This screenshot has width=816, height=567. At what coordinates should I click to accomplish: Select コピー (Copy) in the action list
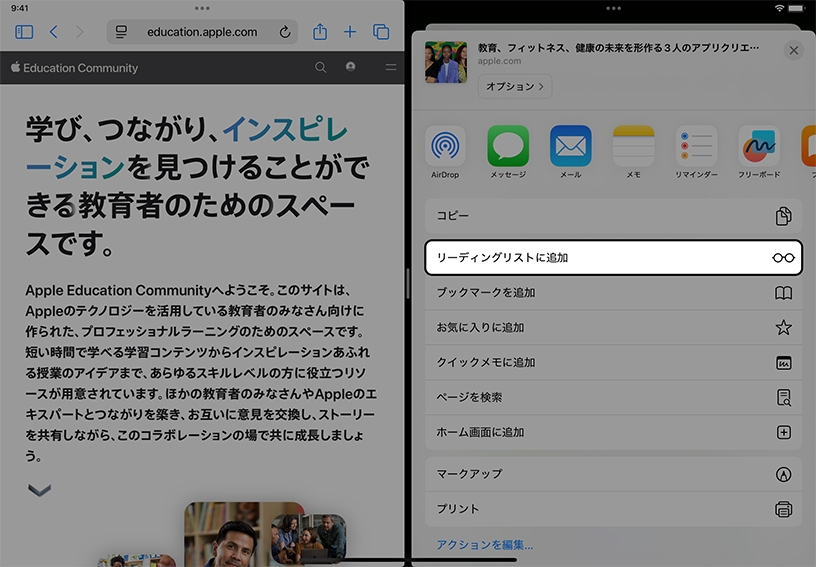610,216
